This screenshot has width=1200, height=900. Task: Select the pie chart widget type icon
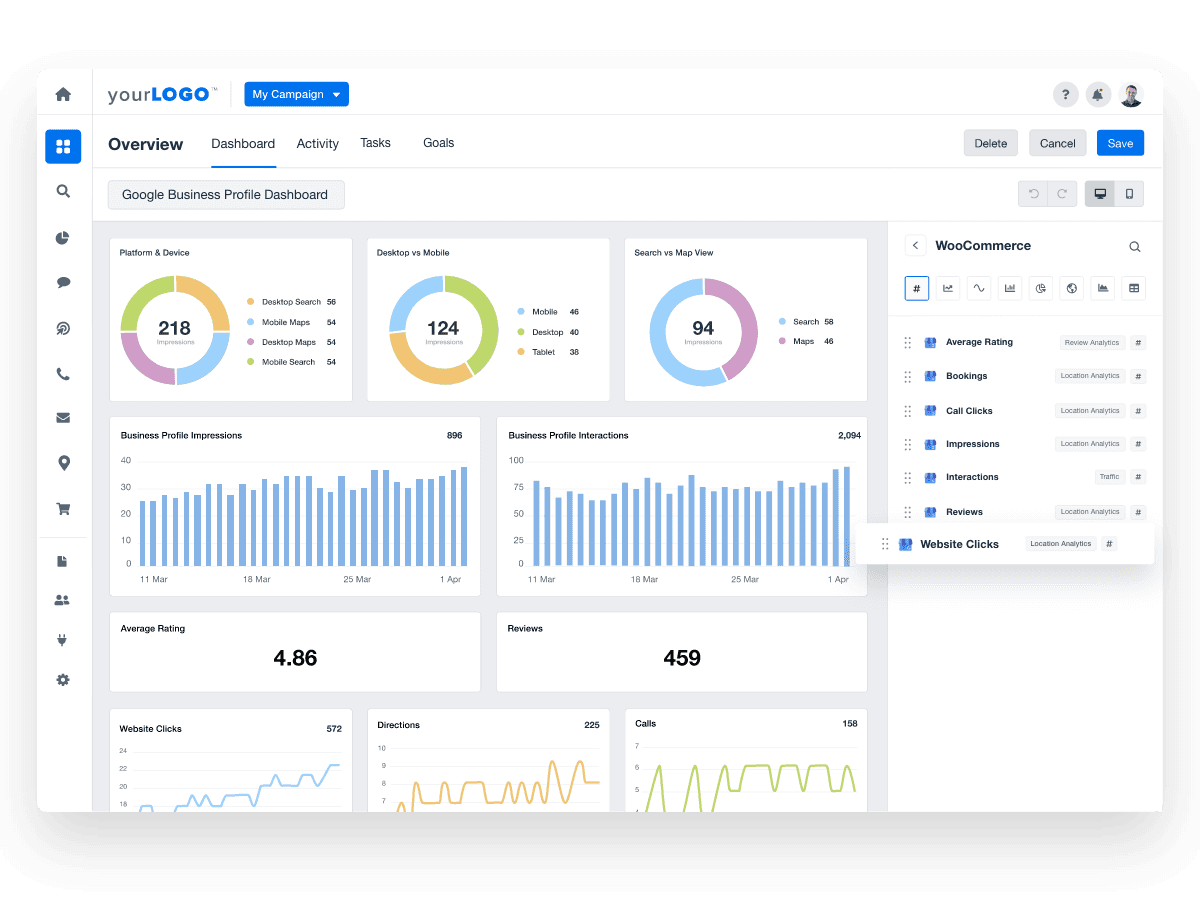tap(1041, 288)
